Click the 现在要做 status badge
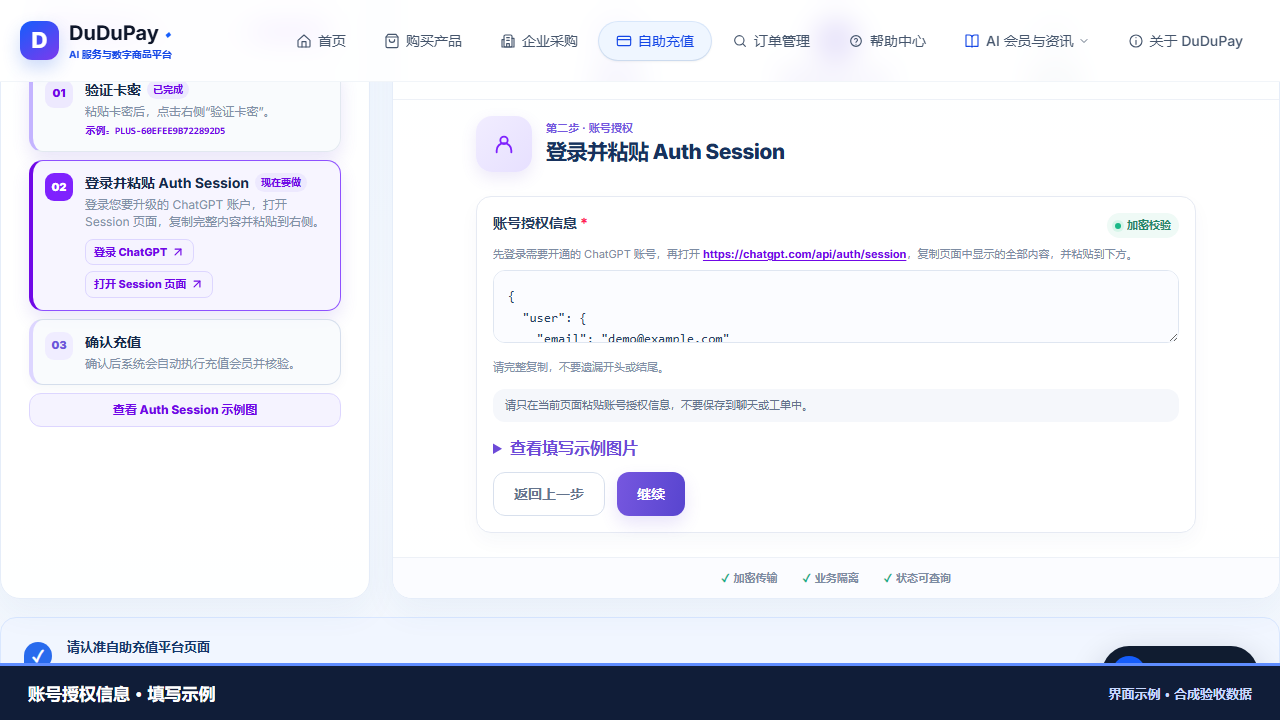This screenshot has height=720, width=1280. (x=281, y=183)
